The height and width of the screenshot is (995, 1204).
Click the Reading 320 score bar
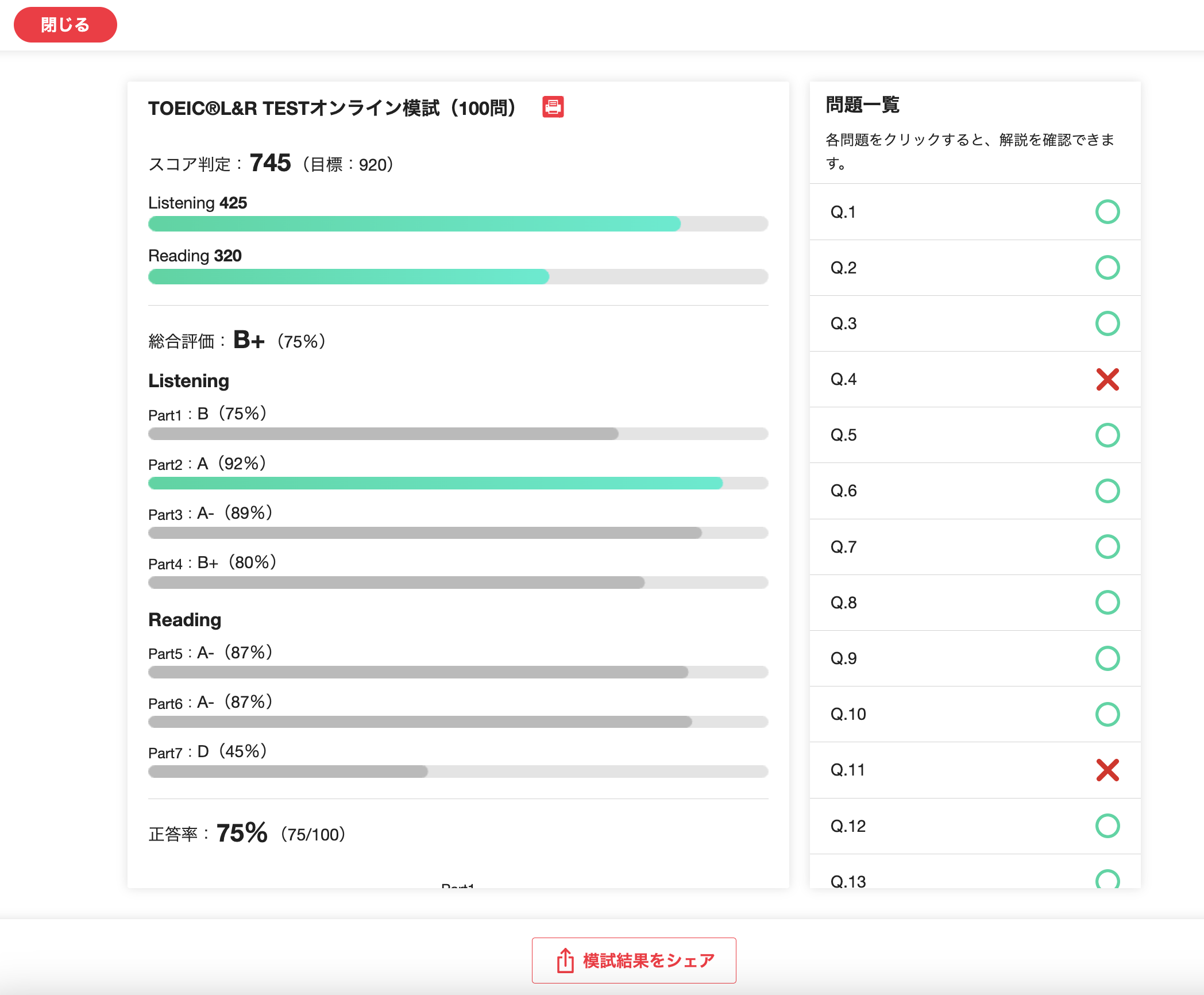click(458, 276)
